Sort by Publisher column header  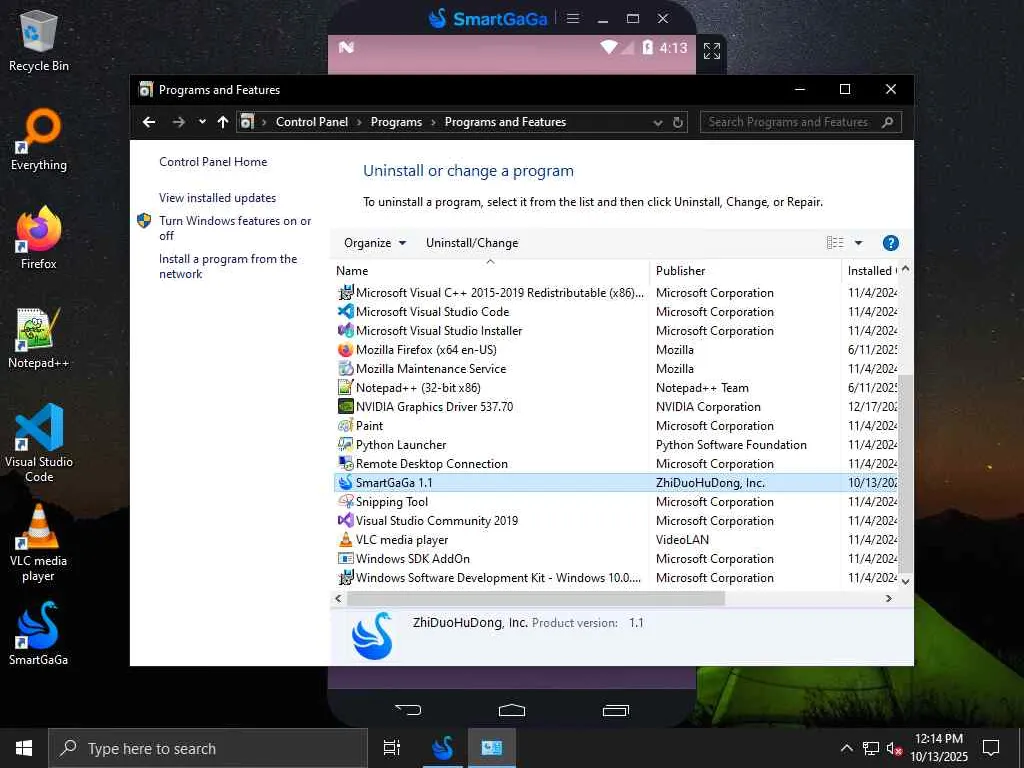745,270
